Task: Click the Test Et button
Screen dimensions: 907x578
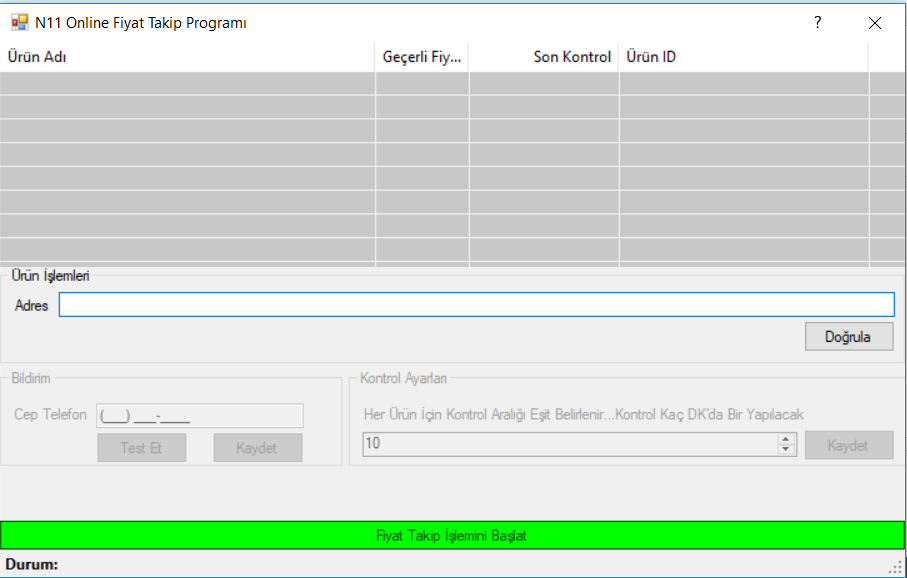Action: 142,448
